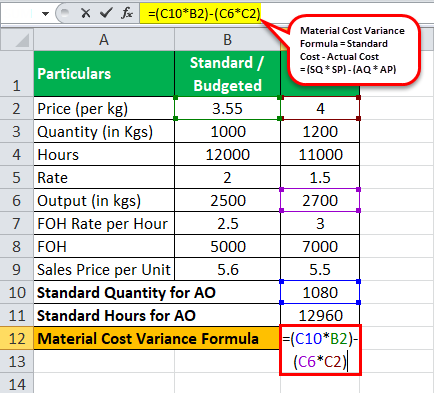The image size is (434, 393).
Task: Click the 'Standard / Budgeted' header cell
Action: click(x=227, y=74)
